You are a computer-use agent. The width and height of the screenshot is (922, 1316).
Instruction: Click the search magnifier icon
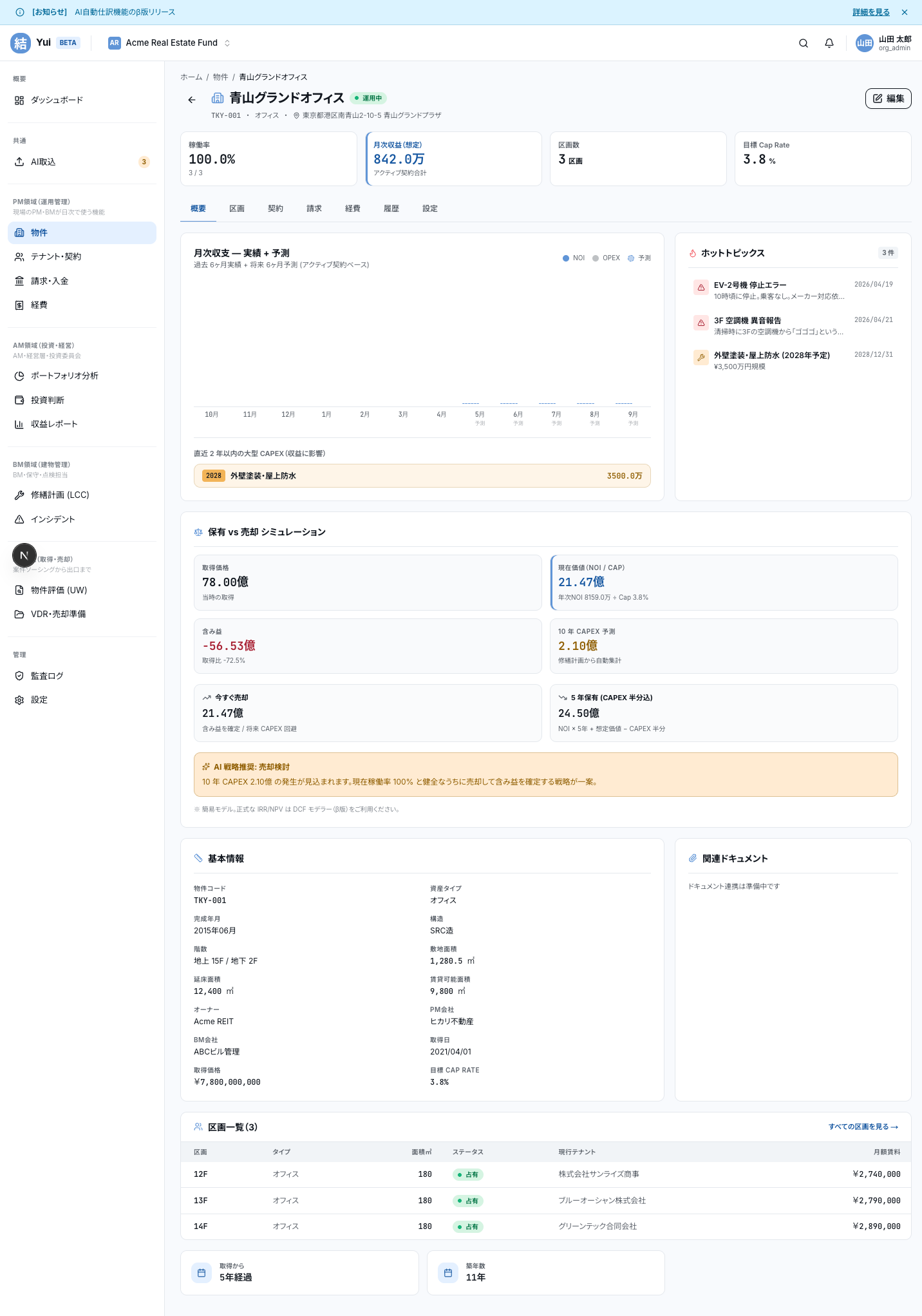(x=804, y=43)
